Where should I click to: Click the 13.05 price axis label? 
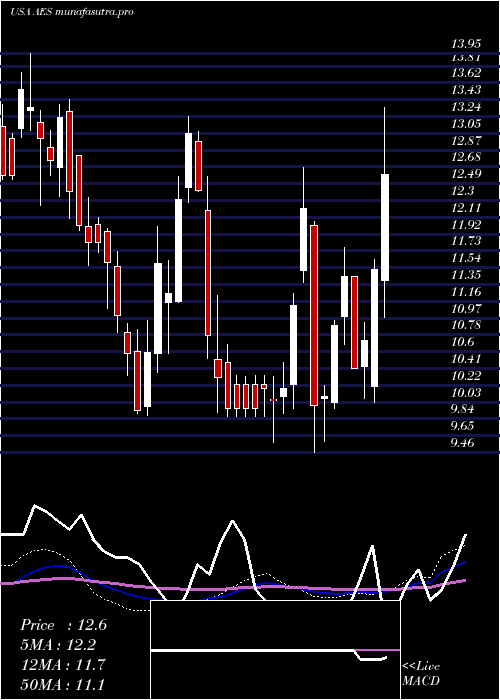466,124
